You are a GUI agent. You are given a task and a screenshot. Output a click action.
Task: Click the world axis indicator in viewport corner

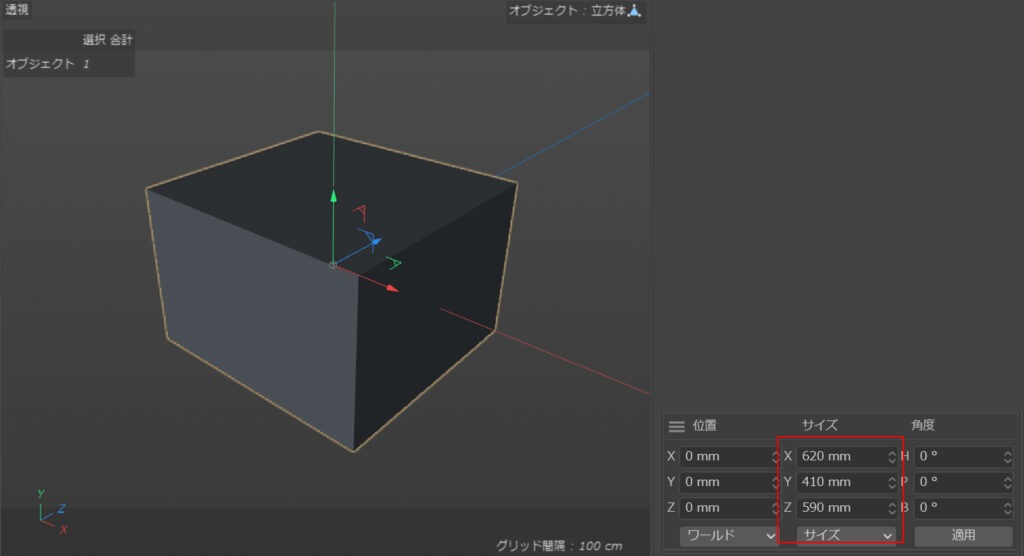click(52, 512)
